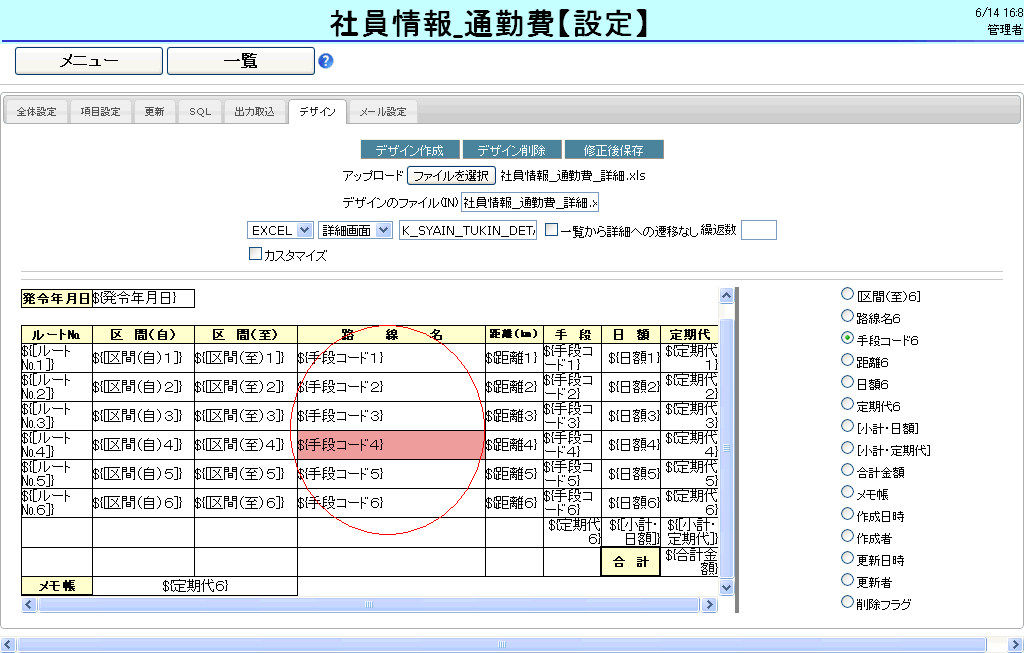Select the 路線名6 radio button

848,317
